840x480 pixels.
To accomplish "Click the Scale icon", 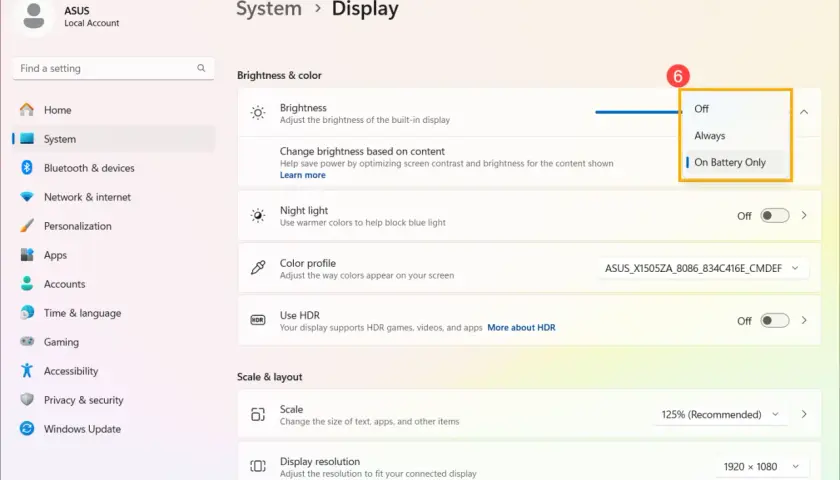I will pyautogui.click(x=258, y=414).
